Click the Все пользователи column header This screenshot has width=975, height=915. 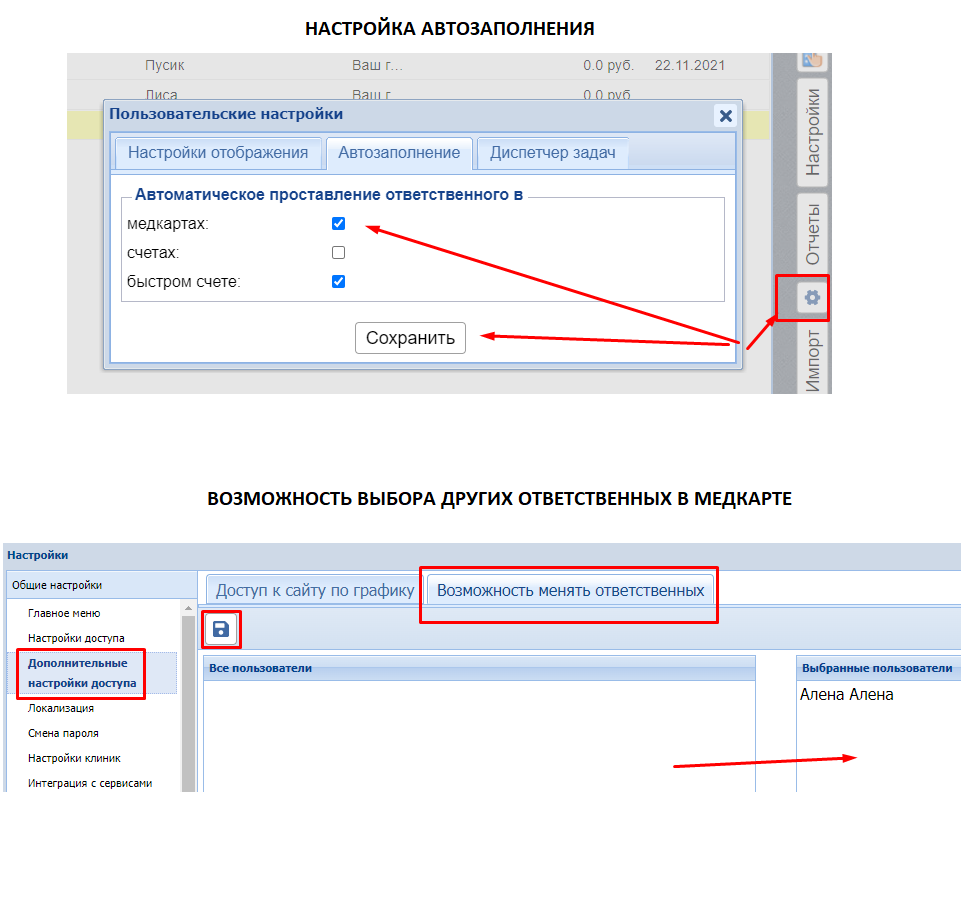pyautogui.click(x=479, y=668)
